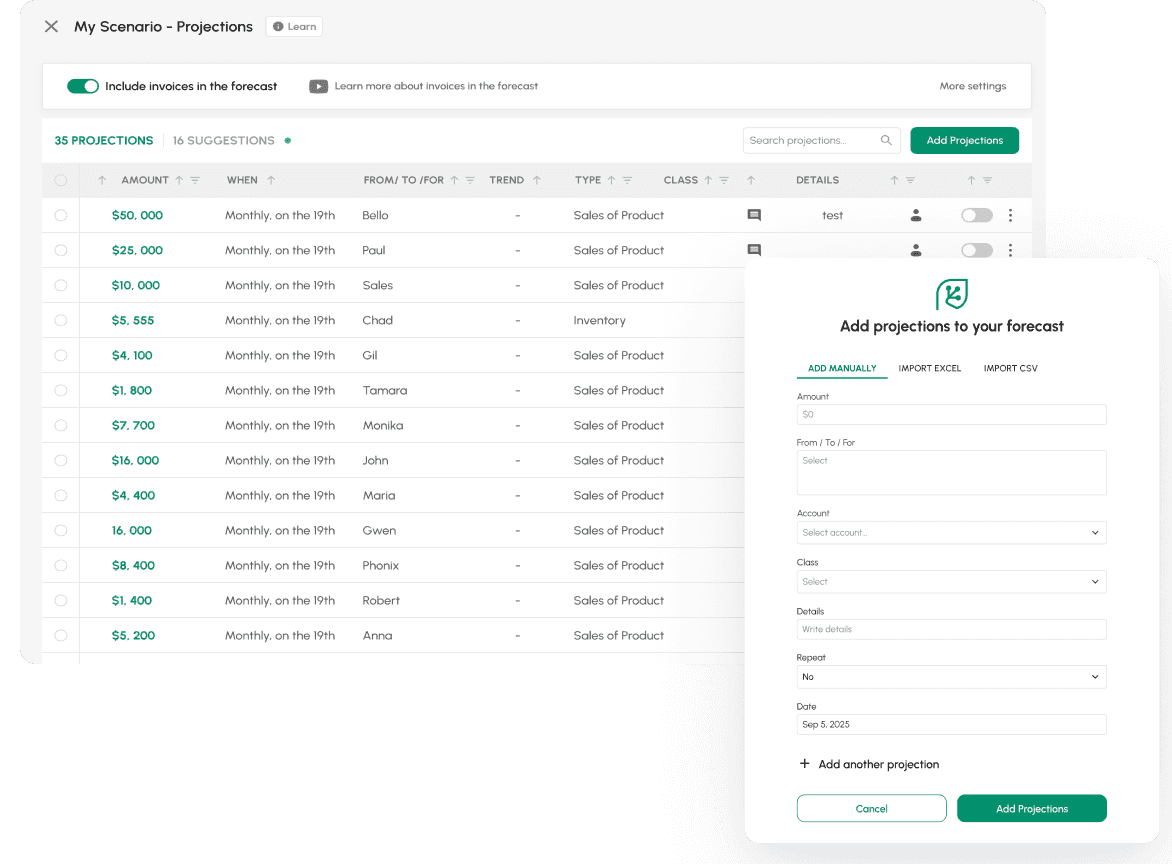Screen dimensions: 1172x864
Task: Open three-dot menu for Bello row
Action: [1010, 215]
